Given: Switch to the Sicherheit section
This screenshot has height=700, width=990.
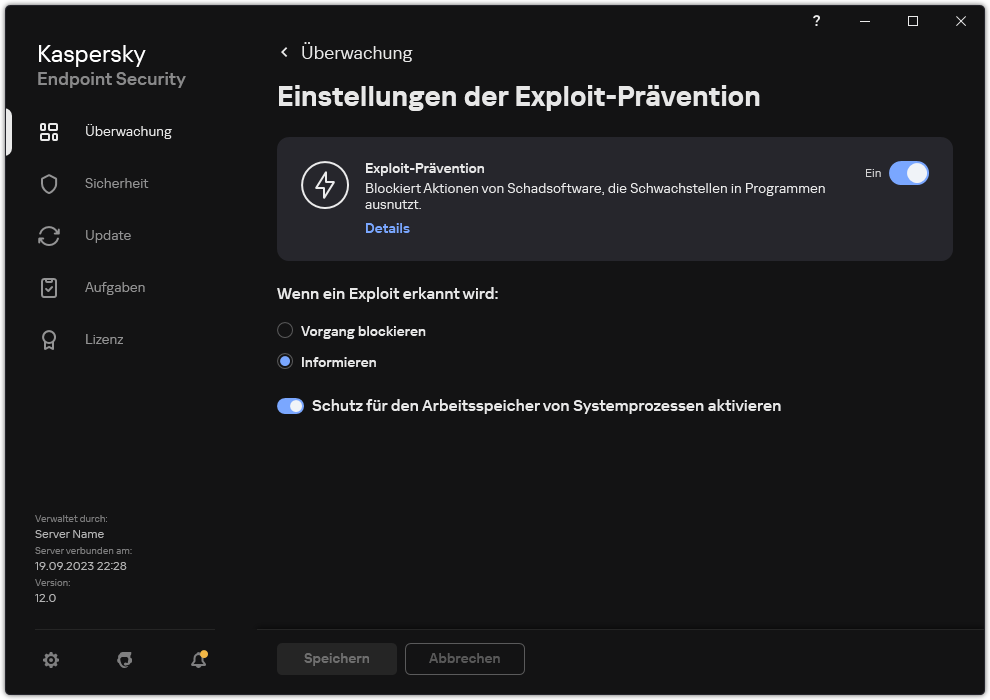Looking at the screenshot, I should tap(117, 183).
